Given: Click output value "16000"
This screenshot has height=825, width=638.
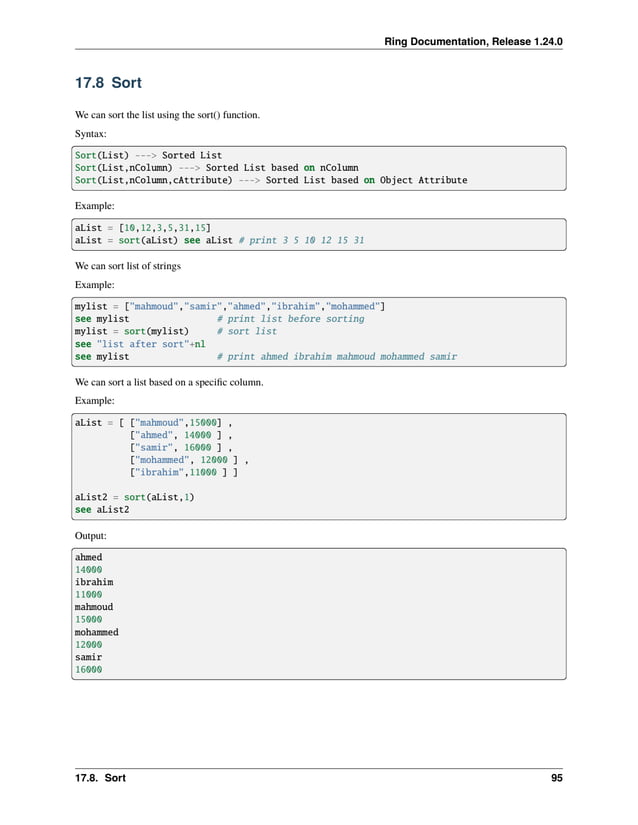Looking at the screenshot, I should point(88,670).
